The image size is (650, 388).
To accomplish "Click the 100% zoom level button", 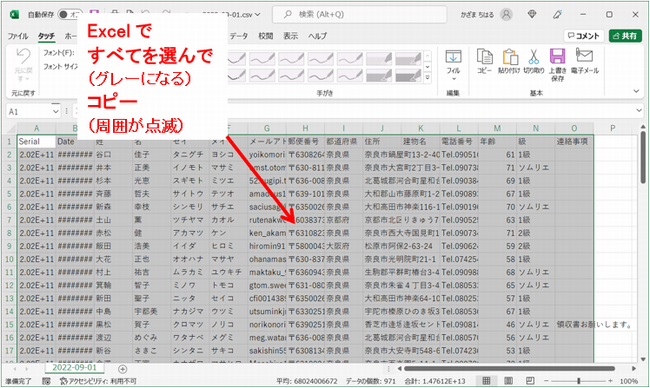I will point(629,381).
